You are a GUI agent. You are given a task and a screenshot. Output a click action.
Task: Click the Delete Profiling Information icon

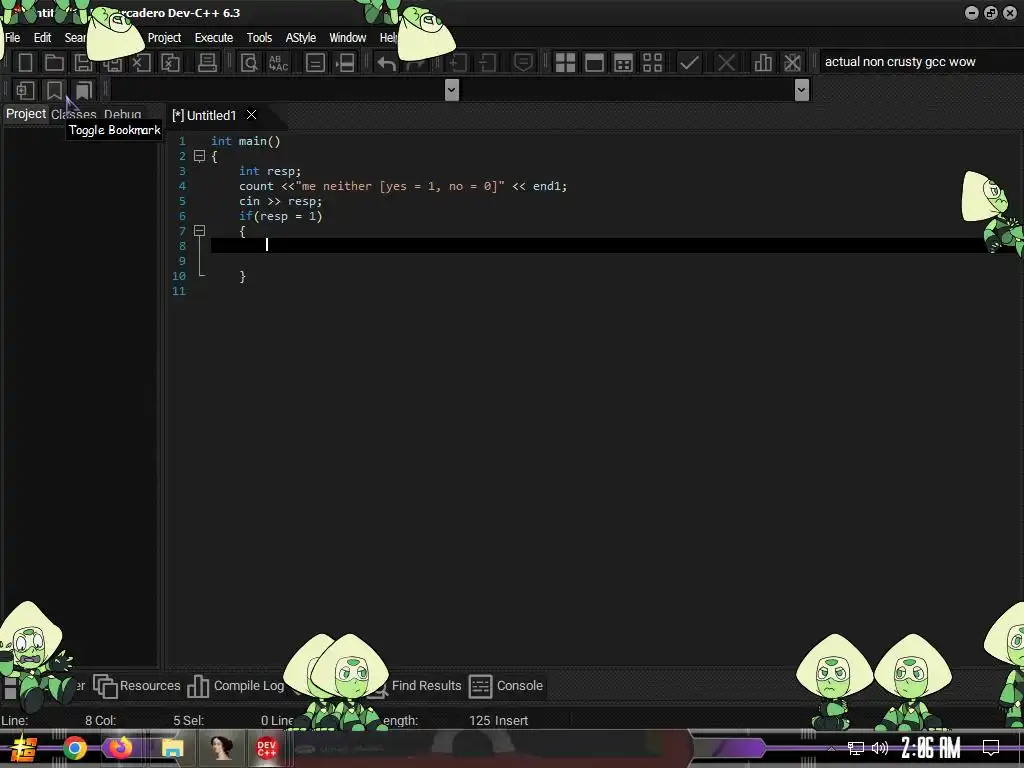792,63
